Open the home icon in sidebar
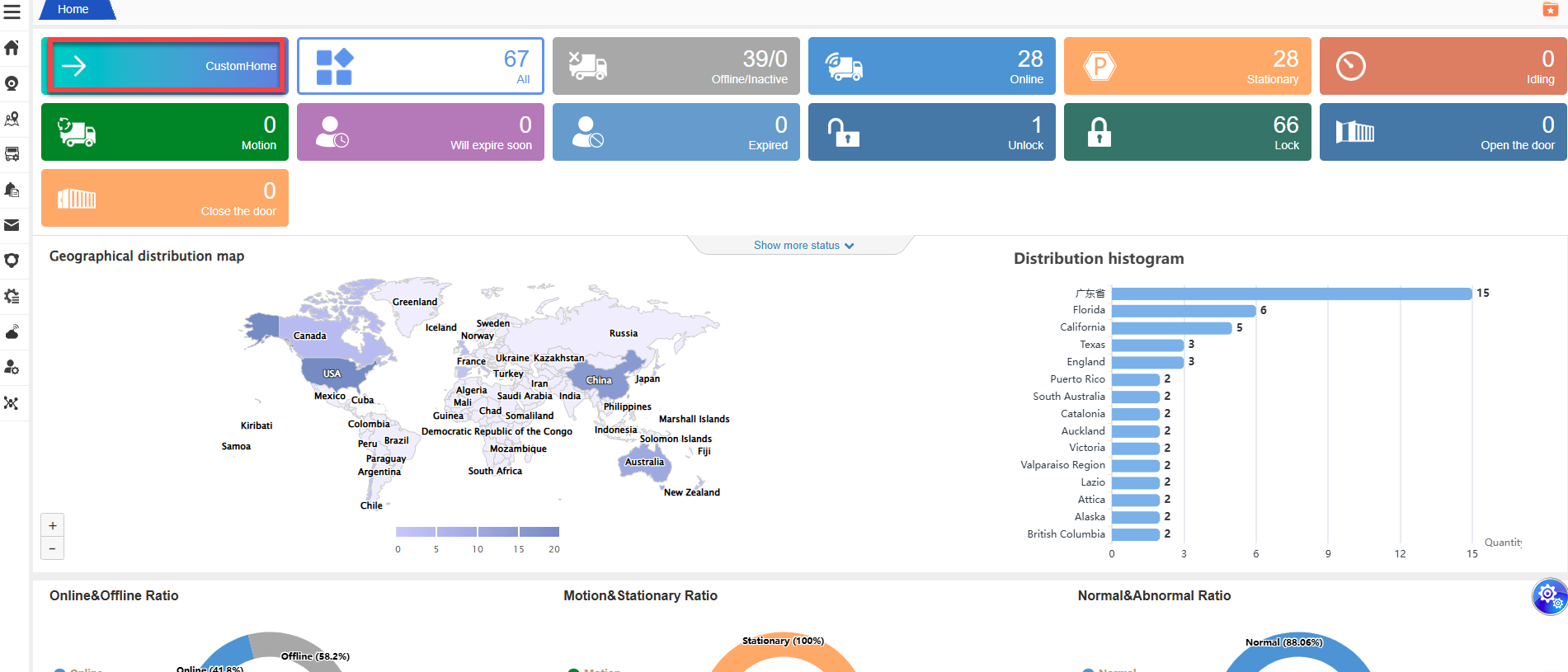 coord(12,48)
